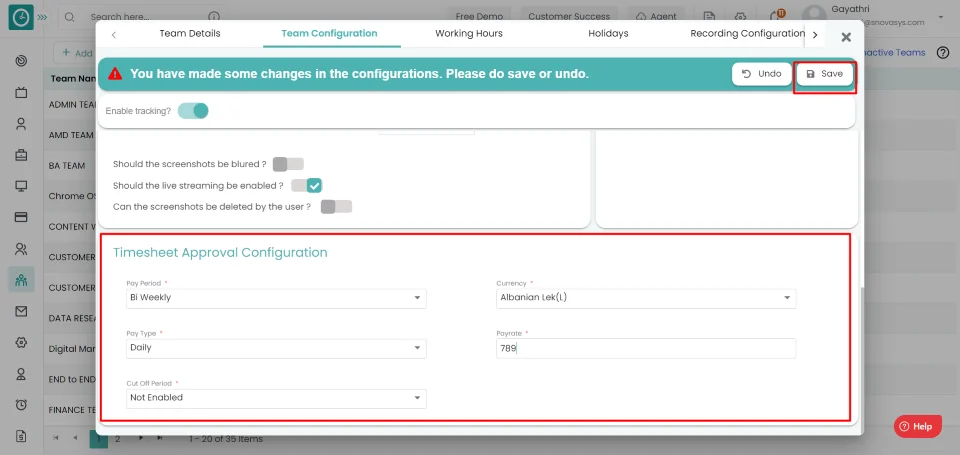Open the Currency dropdown
Screen dimensions: 960x455
point(646,298)
